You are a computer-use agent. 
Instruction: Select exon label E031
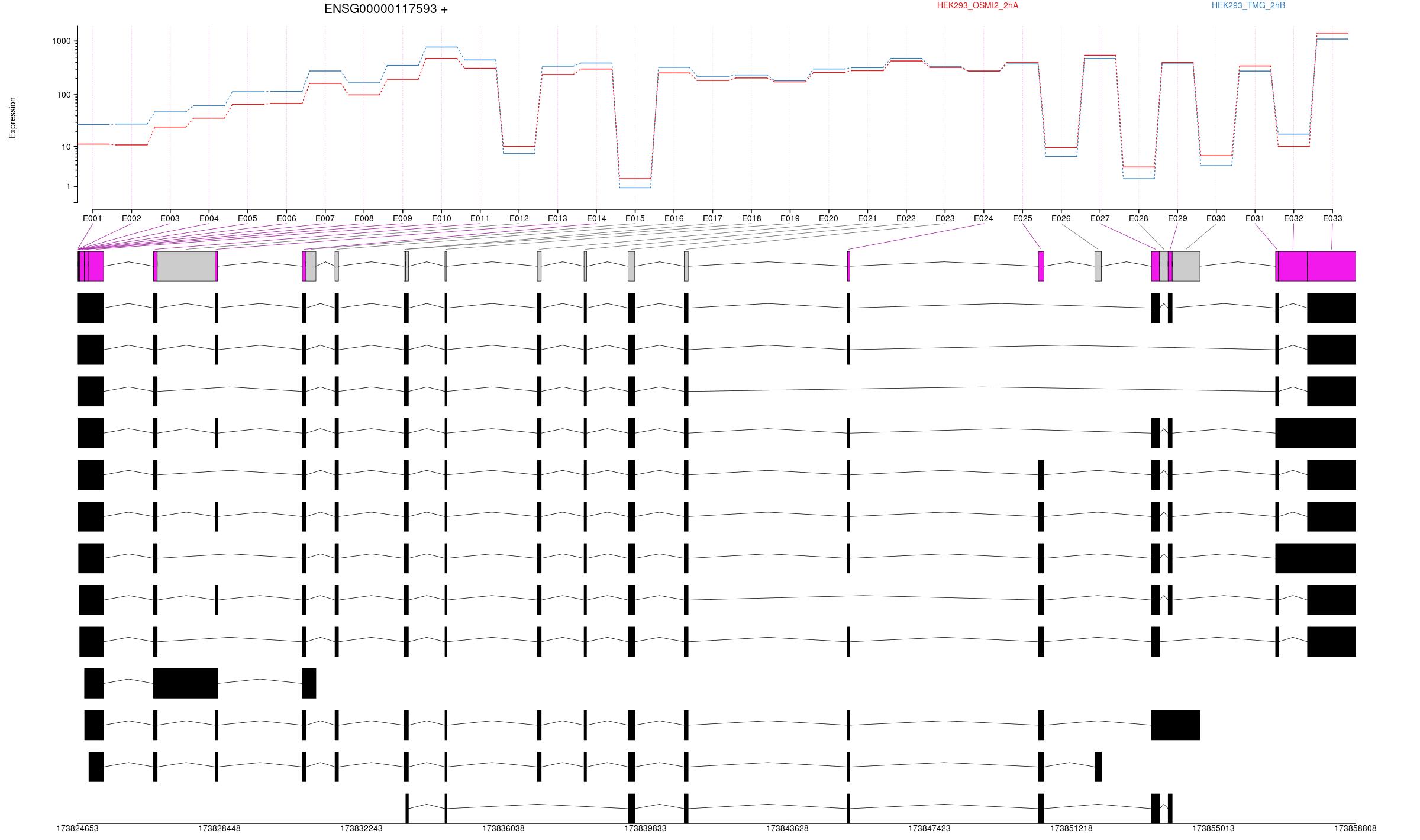pos(1255,218)
